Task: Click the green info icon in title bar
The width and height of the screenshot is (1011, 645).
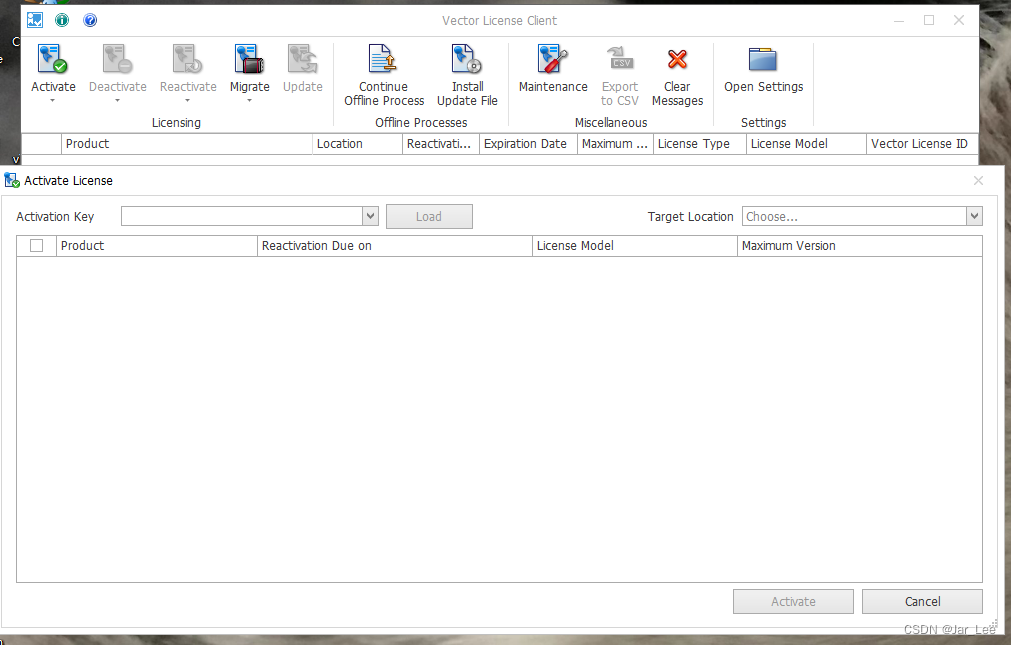Action: (62, 21)
